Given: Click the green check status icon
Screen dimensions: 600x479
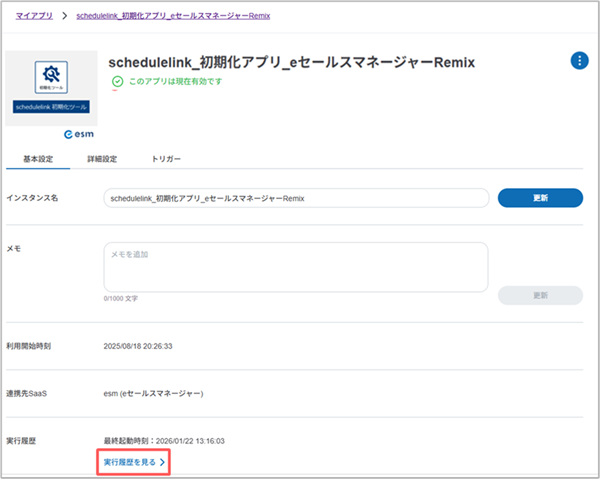Looking at the screenshot, I should [x=117, y=81].
